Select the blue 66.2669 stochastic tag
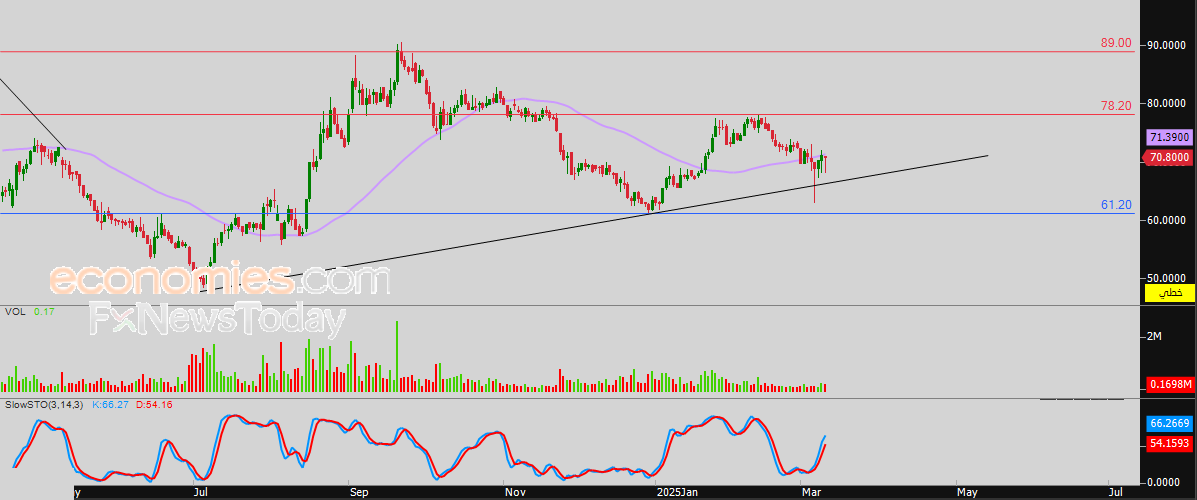This screenshot has width=1197, height=500. point(1169,423)
